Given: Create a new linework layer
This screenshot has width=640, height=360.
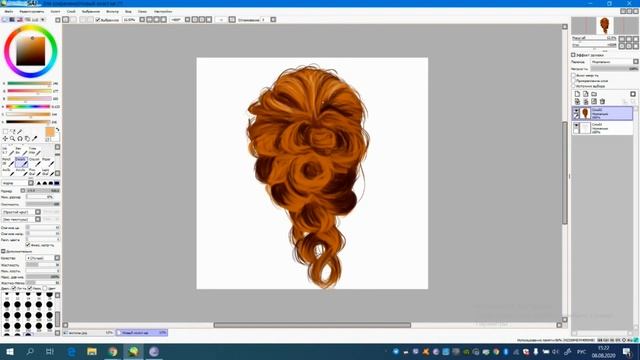Looking at the screenshot, I should [585, 94].
